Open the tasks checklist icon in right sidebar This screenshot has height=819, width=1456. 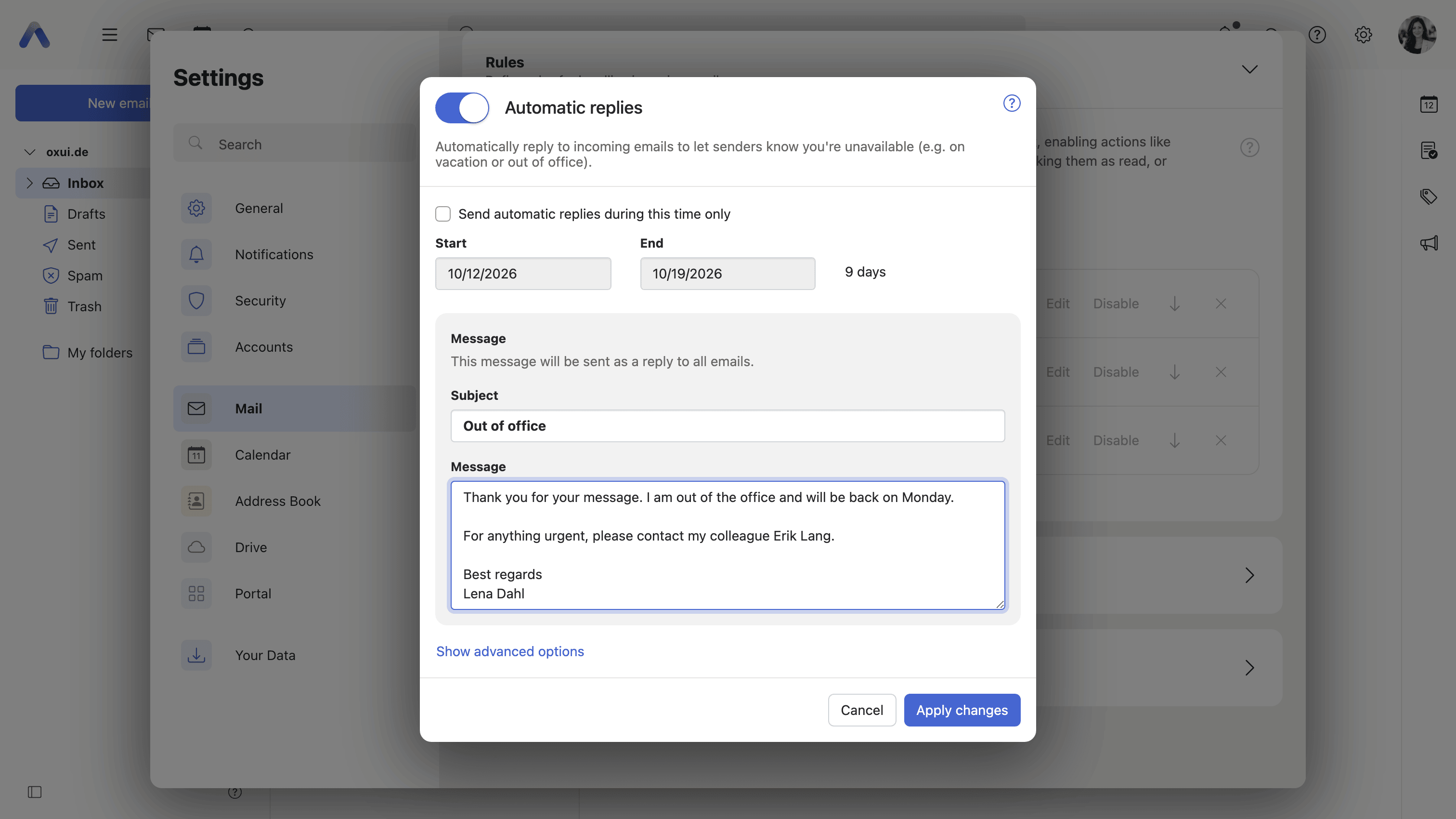tap(1428, 151)
